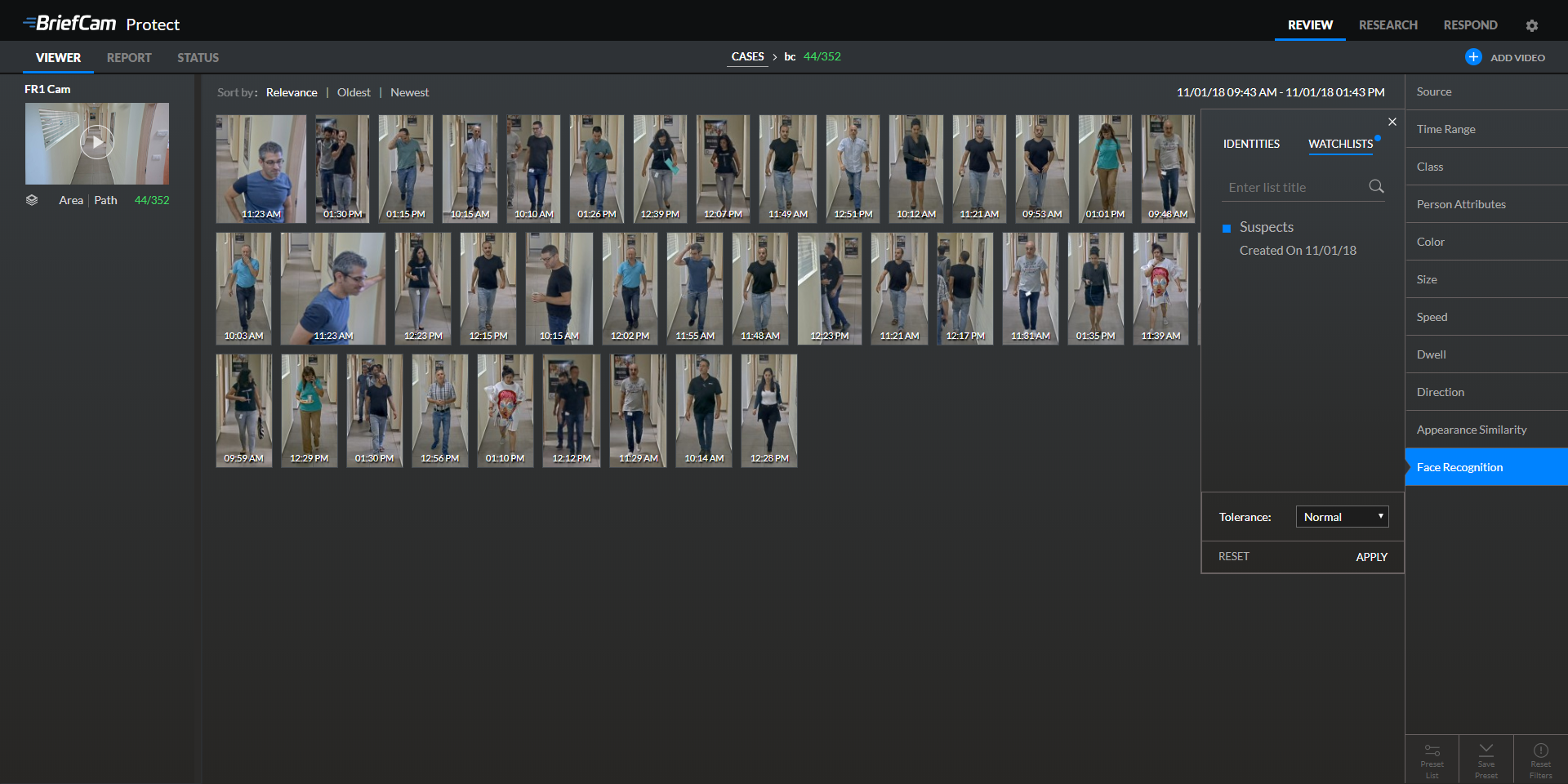The height and width of the screenshot is (784, 1568).
Task: Click the Add Video plus icon
Action: point(1473,56)
